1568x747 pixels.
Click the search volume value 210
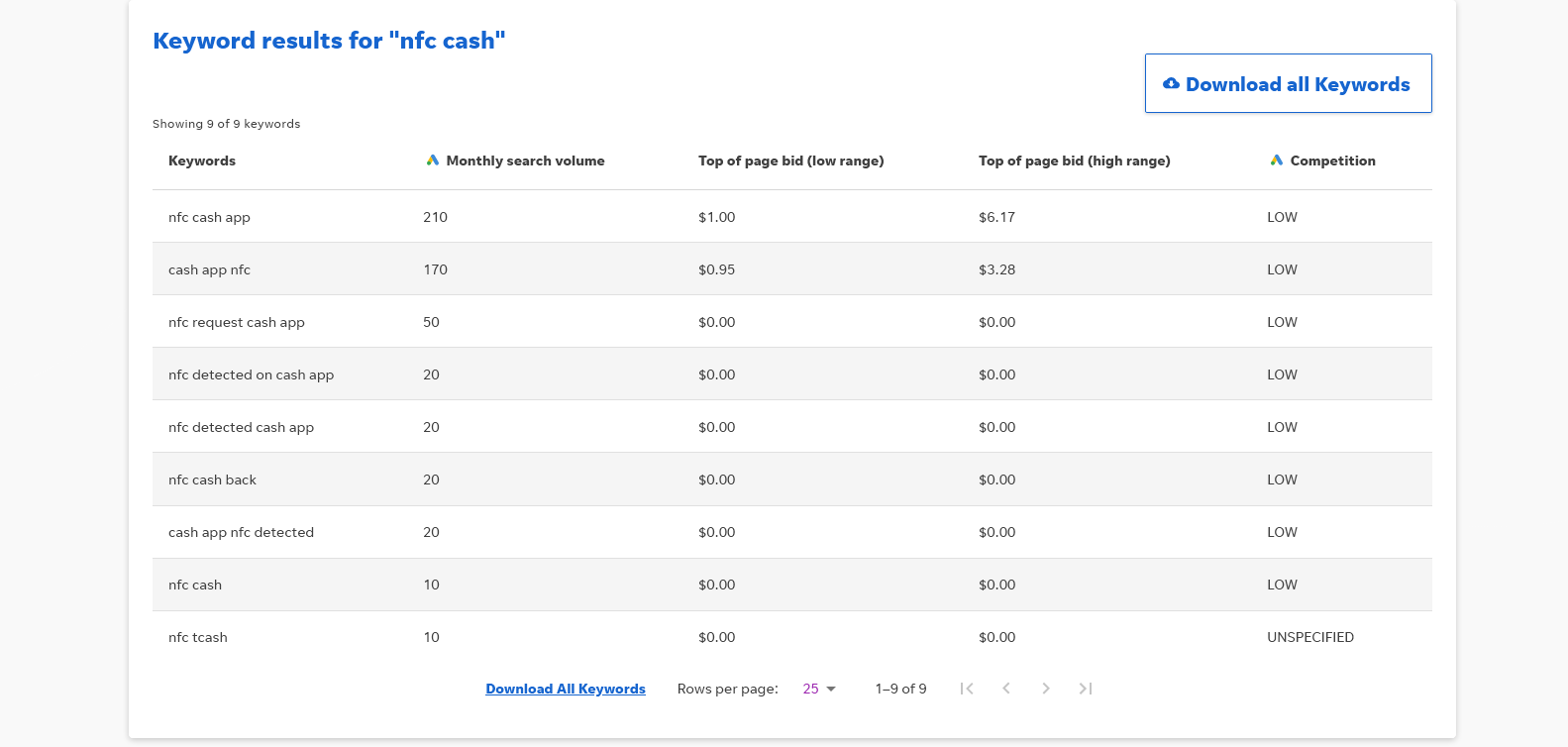tap(436, 217)
